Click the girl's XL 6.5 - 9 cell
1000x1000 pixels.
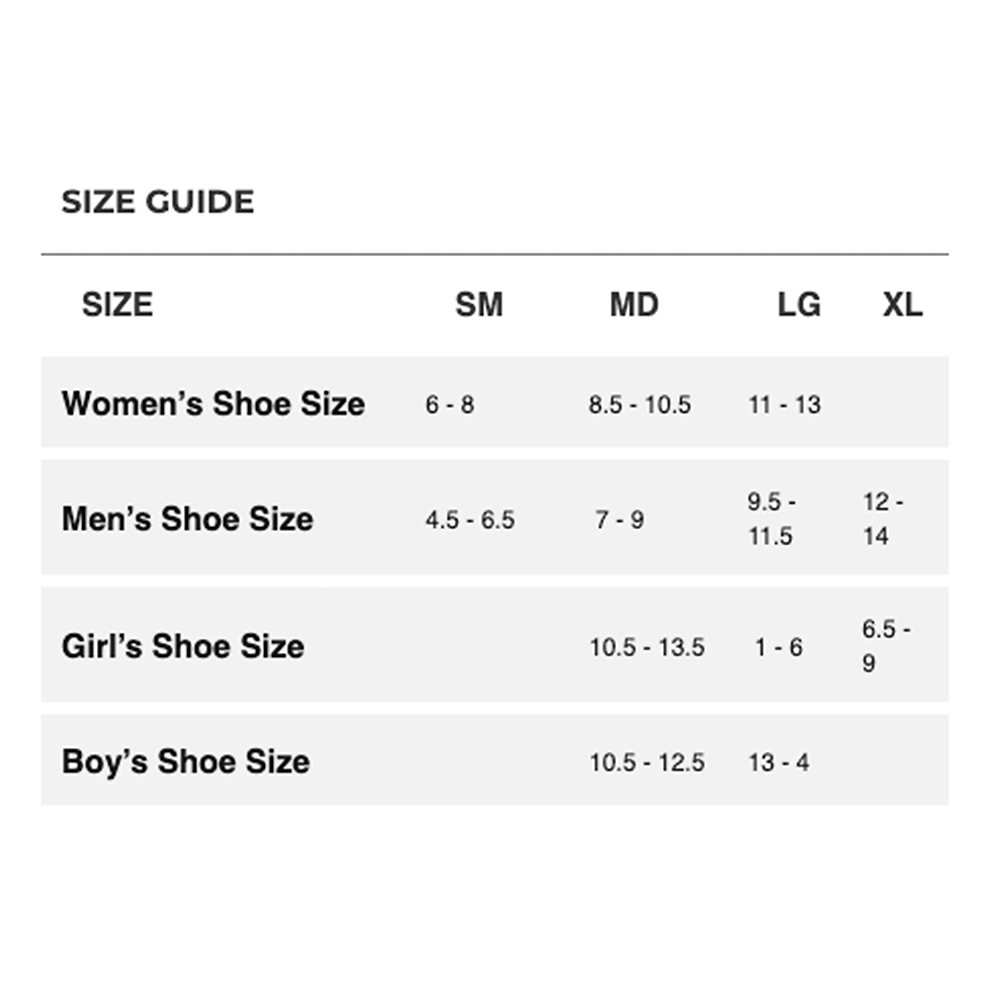(886, 646)
